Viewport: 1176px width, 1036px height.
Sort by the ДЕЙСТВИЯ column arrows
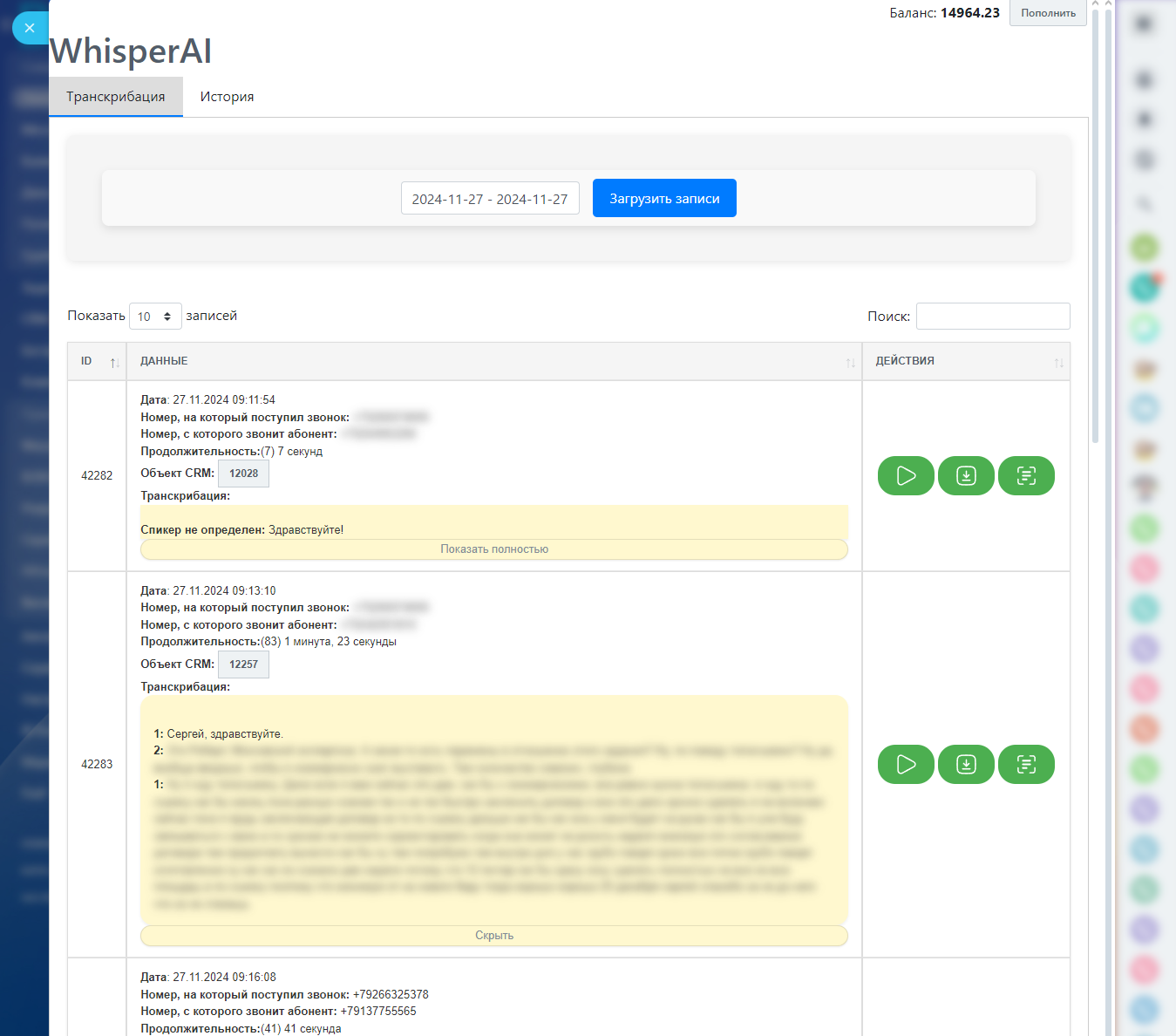click(1059, 362)
